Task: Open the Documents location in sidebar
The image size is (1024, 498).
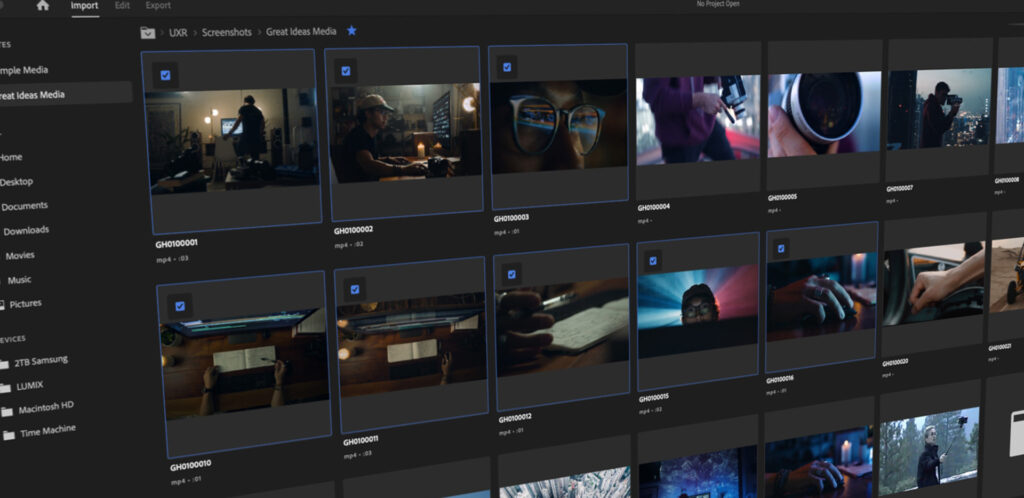Action: click(x=24, y=206)
